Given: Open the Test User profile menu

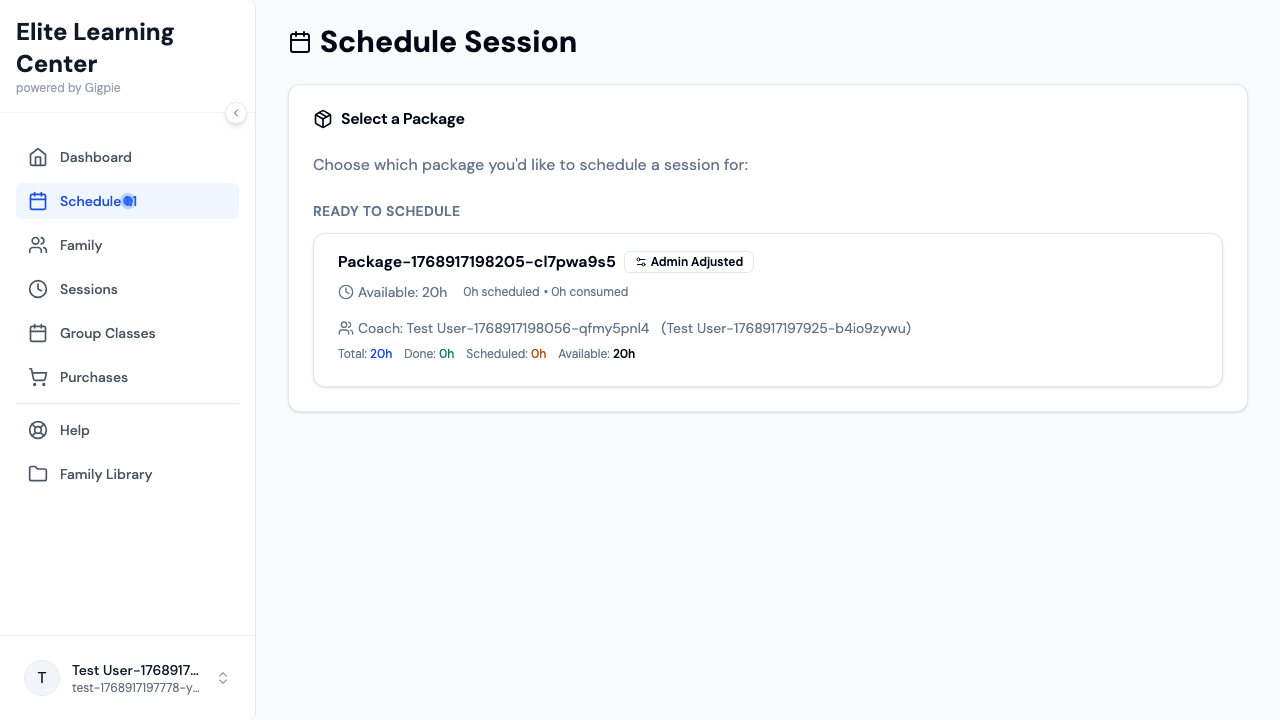Looking at the screenshot, I should point(135,678).
